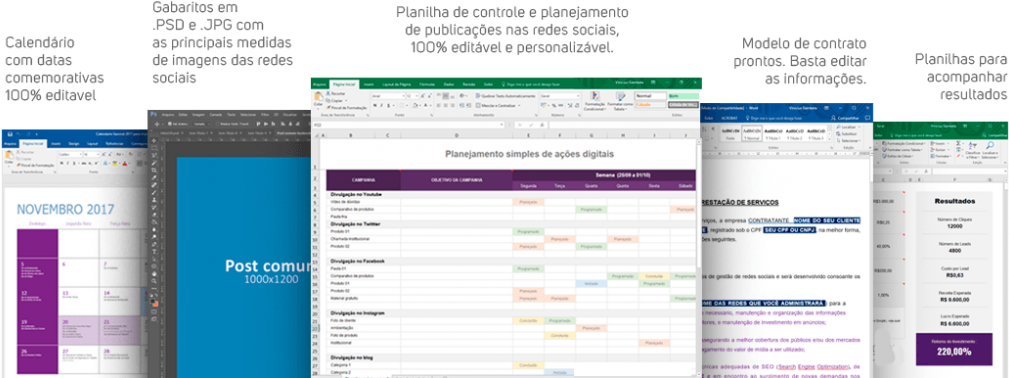Click Compartilhar in Word contract window

(846, 118)
